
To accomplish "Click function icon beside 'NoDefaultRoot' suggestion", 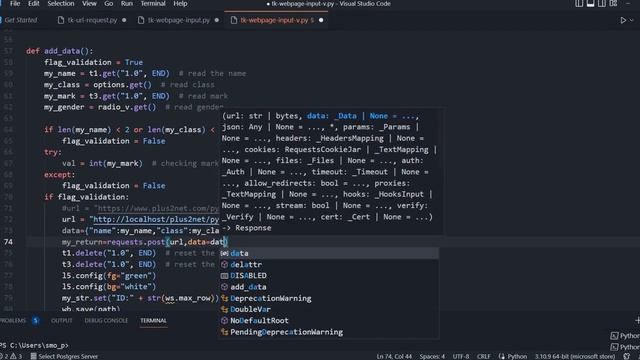I will point(224,321).
